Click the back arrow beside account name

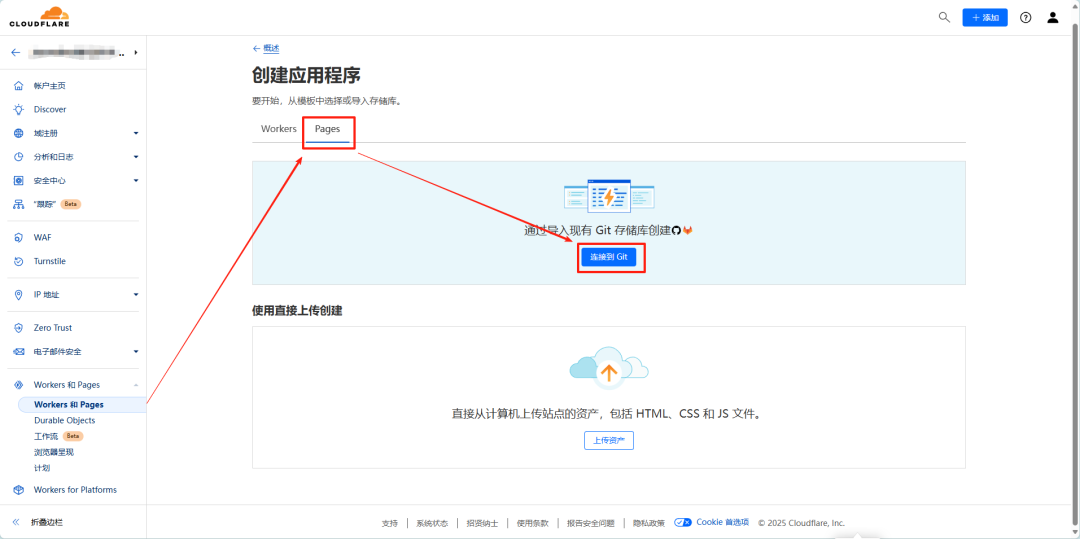(x=16, y=52)
